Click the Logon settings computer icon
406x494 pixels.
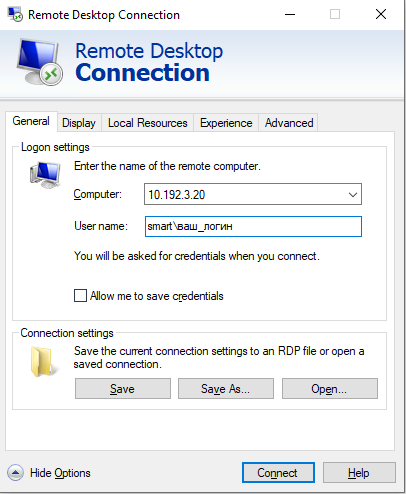pyautogui.click(x=45, y=175)
